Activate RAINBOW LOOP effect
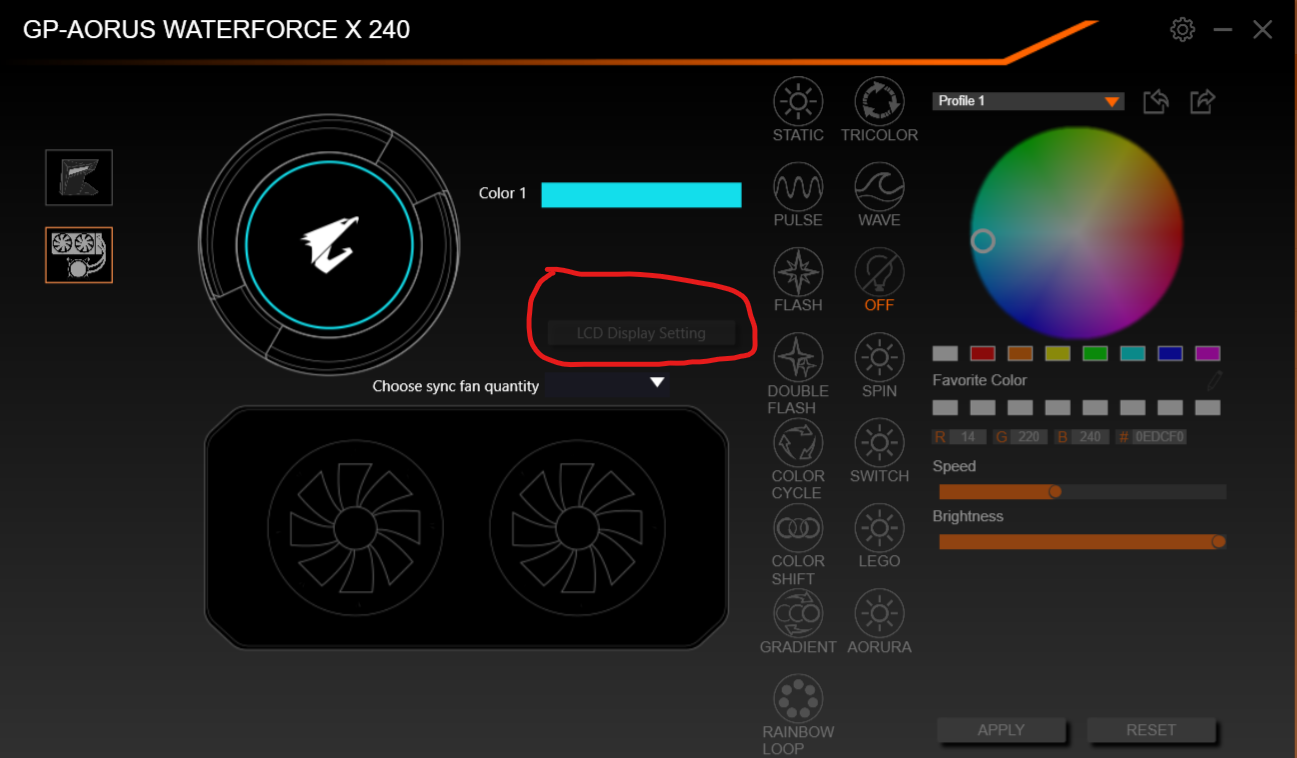Image resolution: width=1297 pixels, height=758 pixels. 798,698
